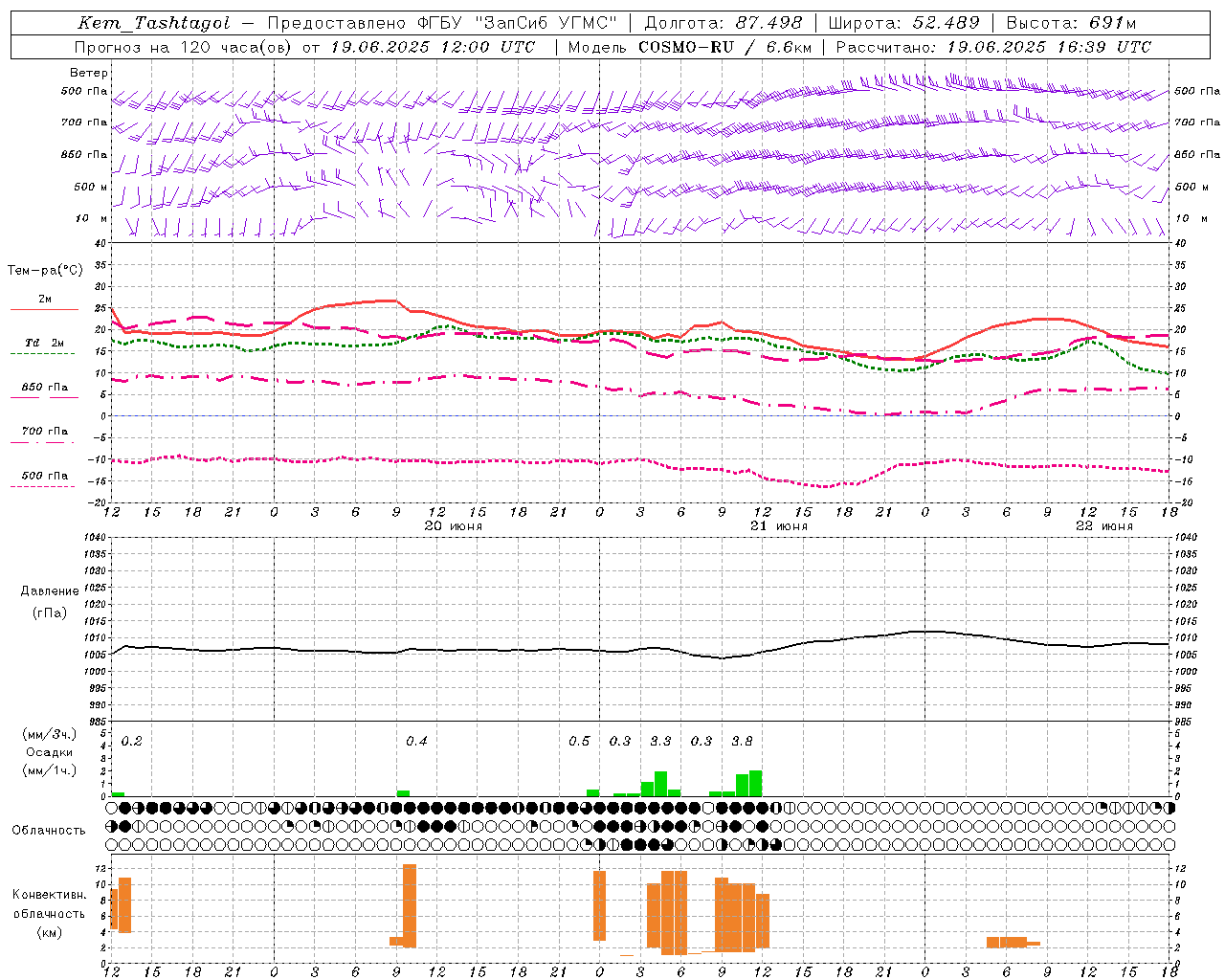Click the 'Конвективн.' convective cloud label

(x=49, y=894)
